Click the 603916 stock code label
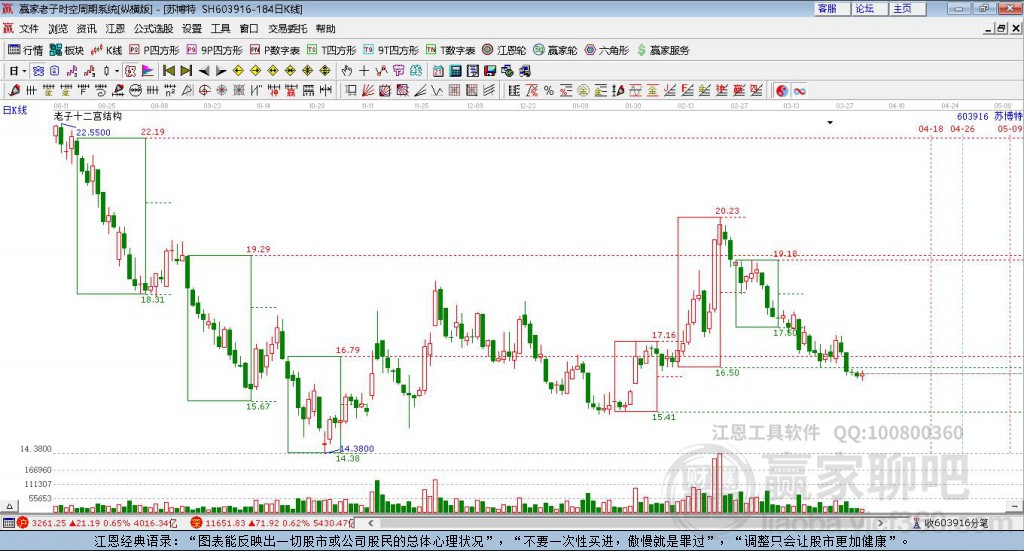The height and width of the screenshot is (551, 1024). tap(972, 116)
